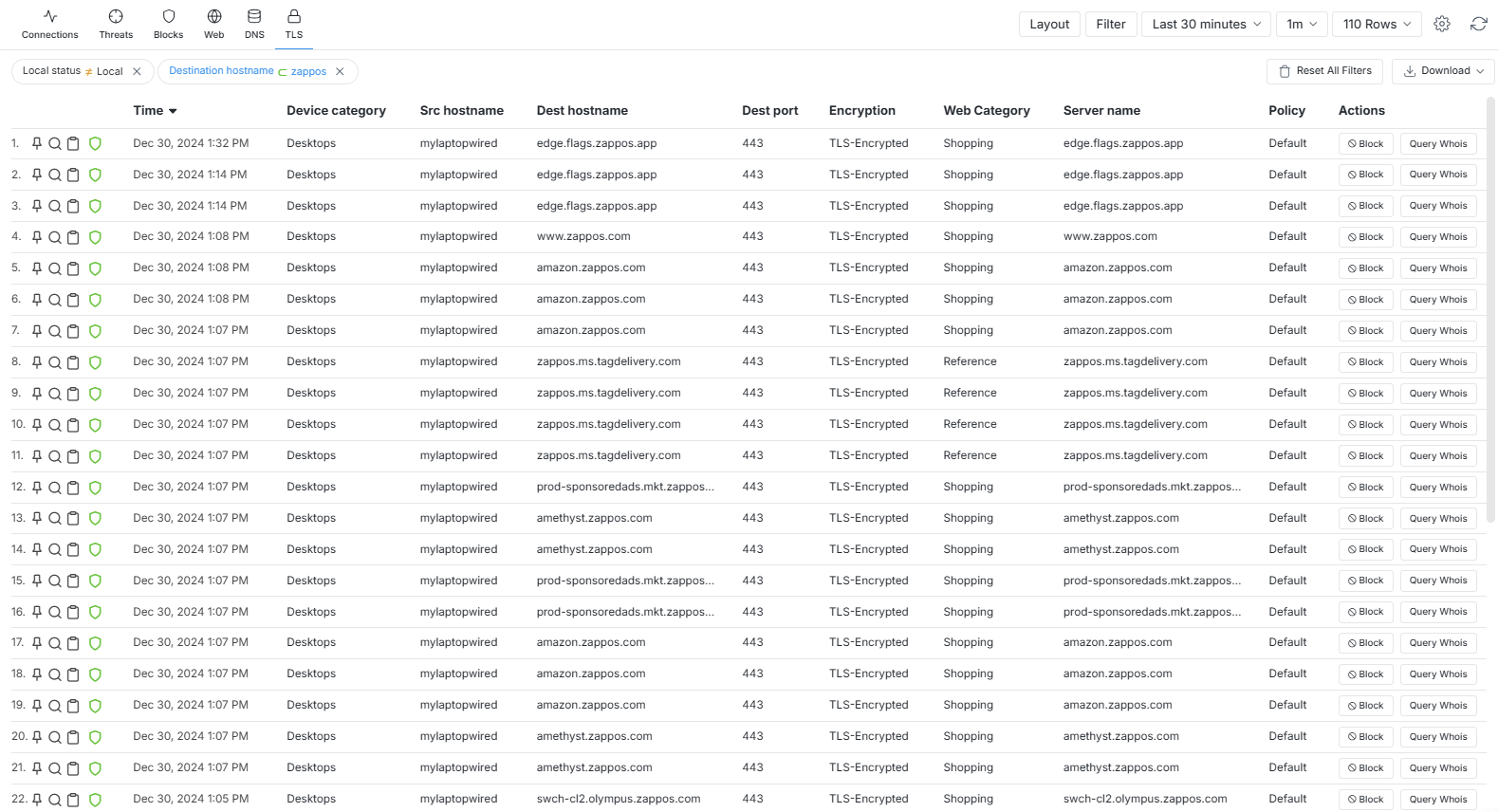
Task: Click the vertical scrollbar on the table
Action: pos(1490,309)
